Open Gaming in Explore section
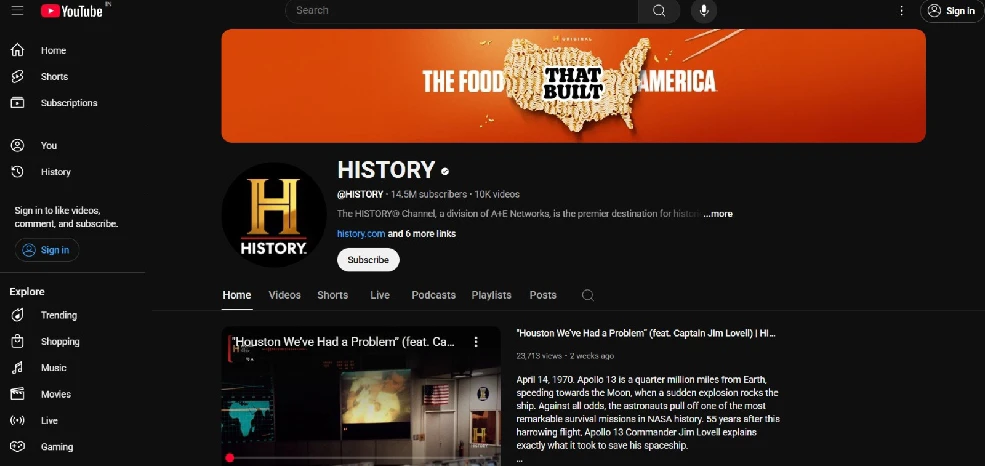The width and height of the screenshot is (985, 466). click(x=57, y=447)
